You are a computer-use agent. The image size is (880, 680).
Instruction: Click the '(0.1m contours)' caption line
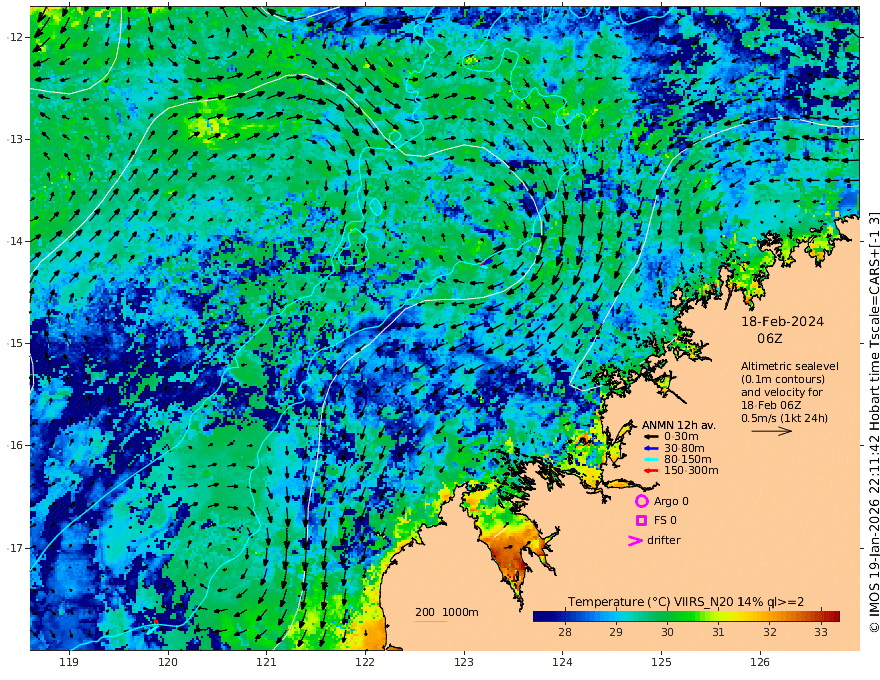782,379
